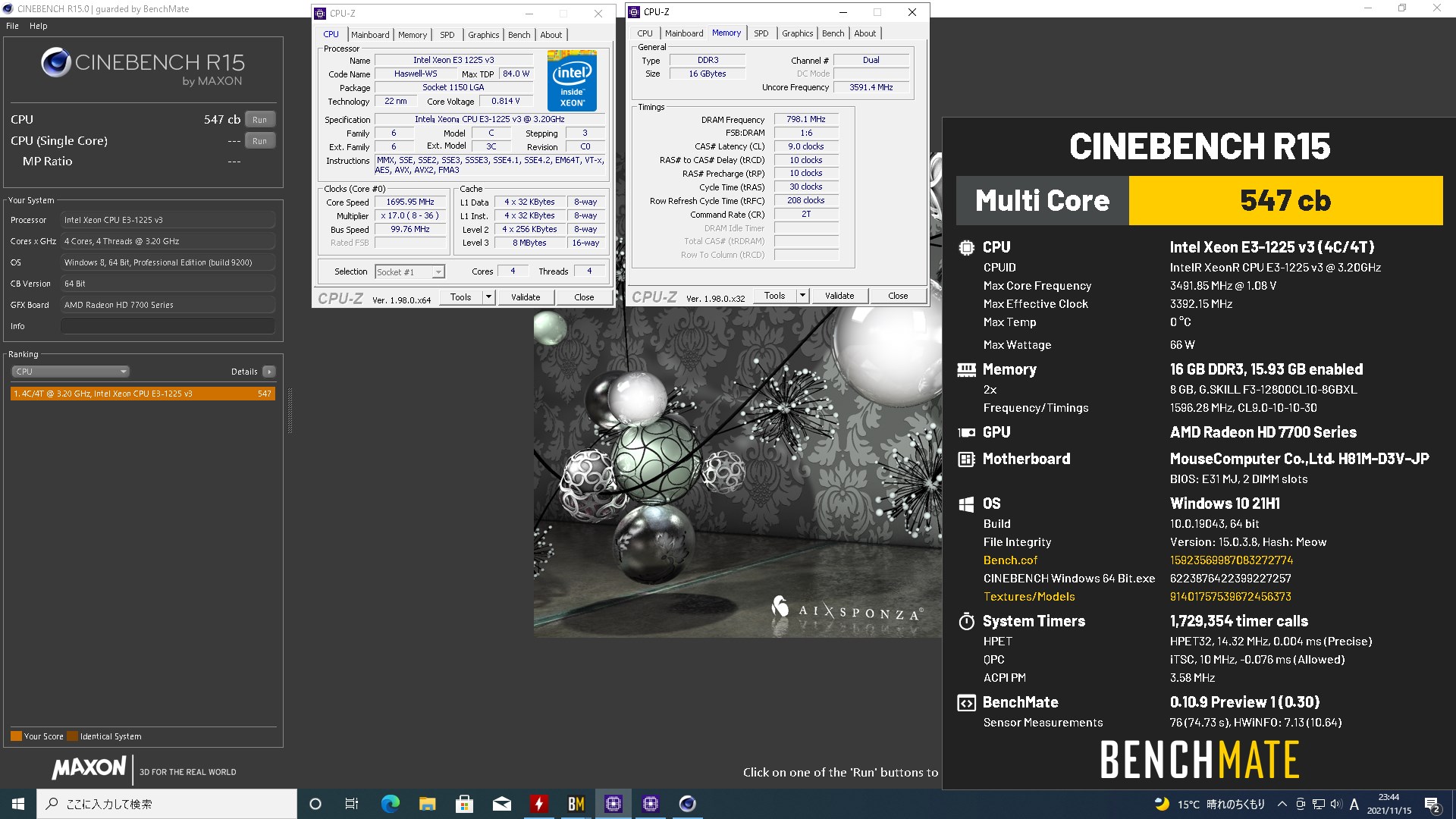Open first CPU-Z taskbar icon
This screenshot has width=1456, height=819.
pos(613,804)
